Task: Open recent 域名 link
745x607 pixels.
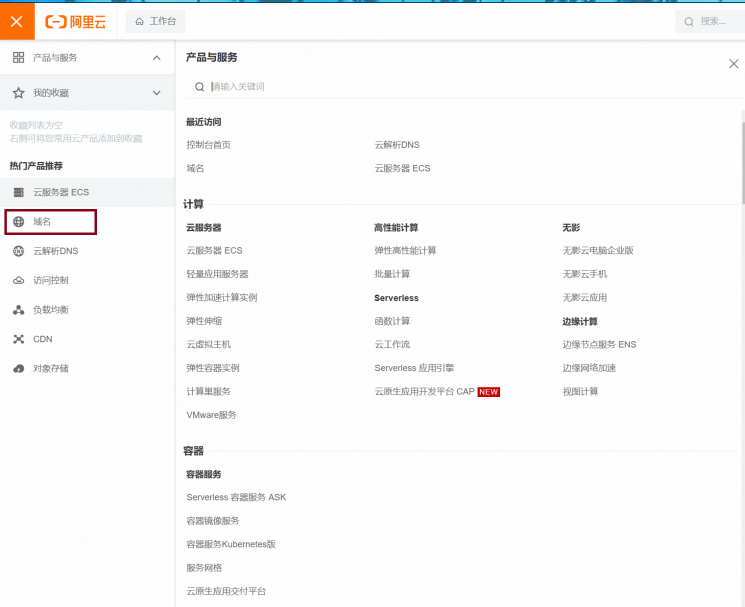Action: pos(195,168)
